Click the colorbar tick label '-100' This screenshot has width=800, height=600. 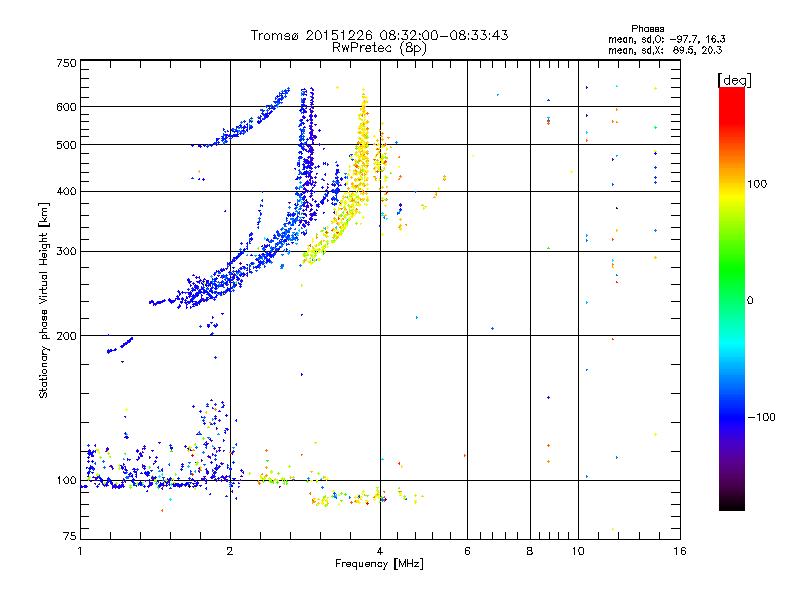point(762,417)
